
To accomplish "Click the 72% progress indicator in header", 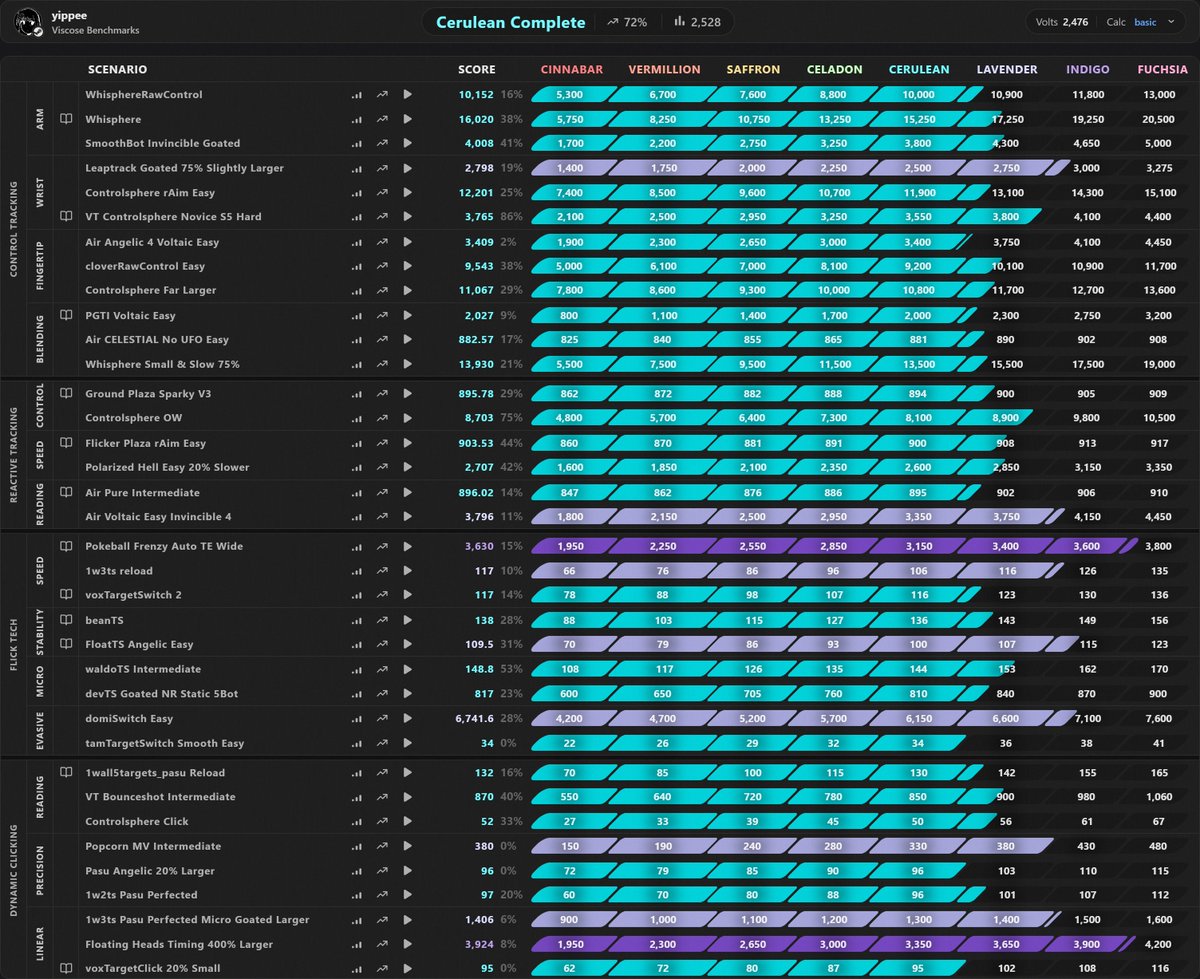I will point(627,22).
